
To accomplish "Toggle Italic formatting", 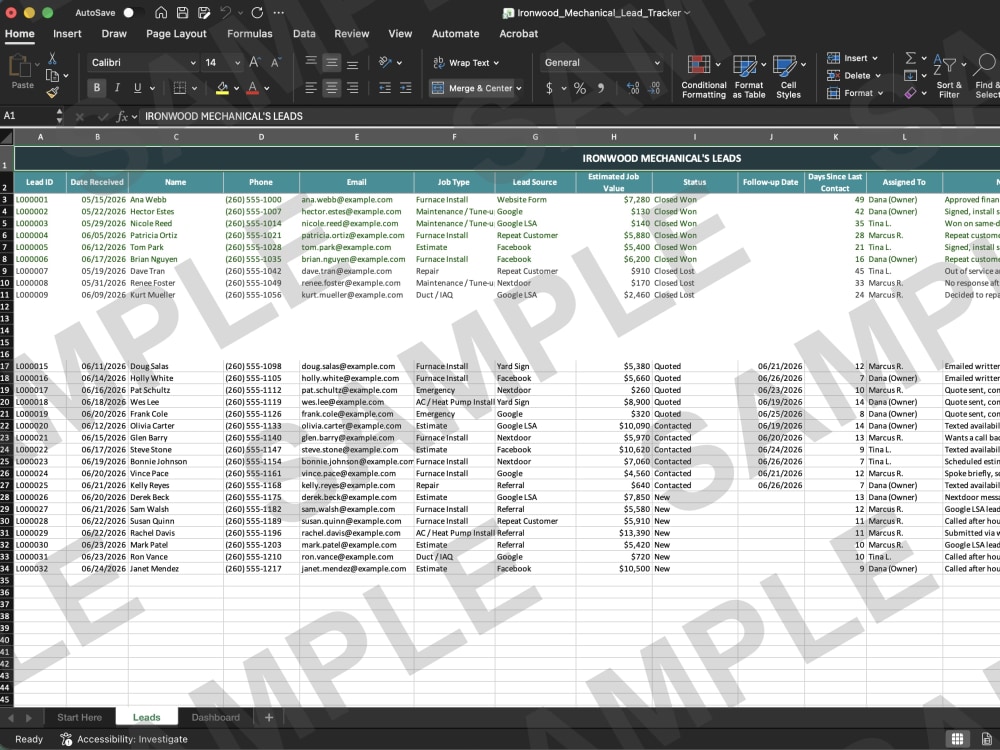I will coord(117,88).
